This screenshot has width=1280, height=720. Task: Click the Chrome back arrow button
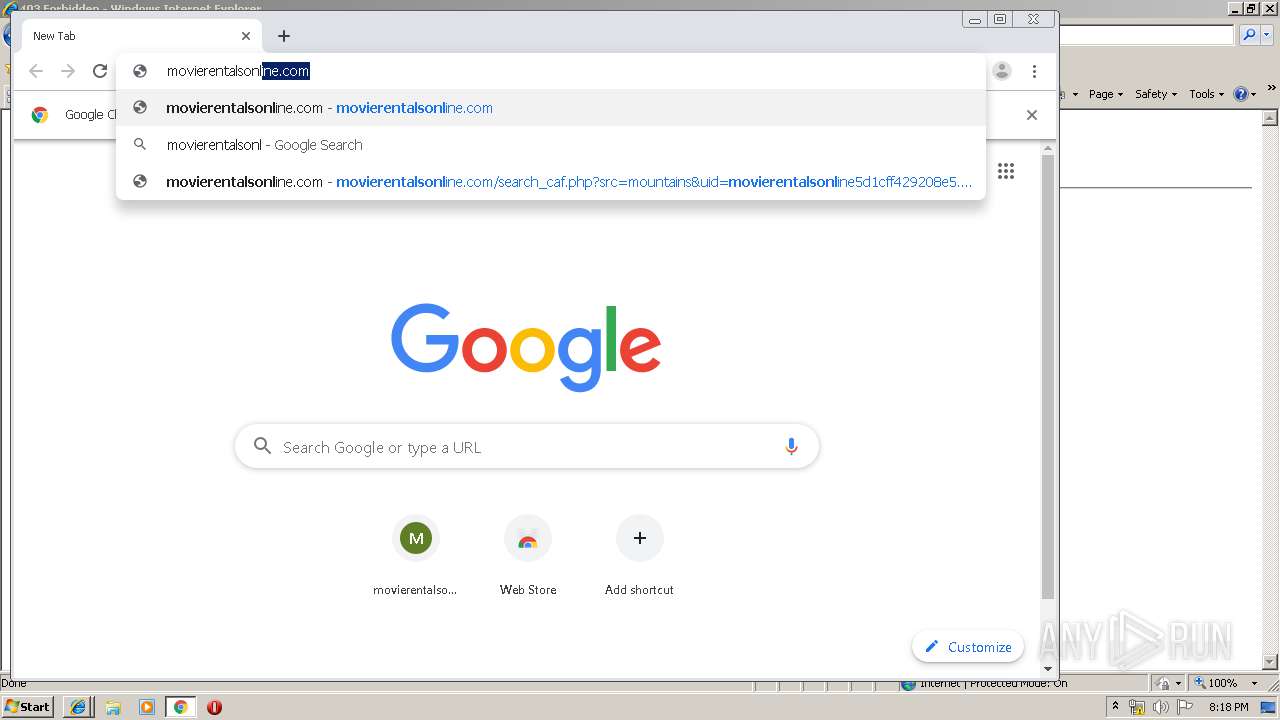click(x=36, y=71)
